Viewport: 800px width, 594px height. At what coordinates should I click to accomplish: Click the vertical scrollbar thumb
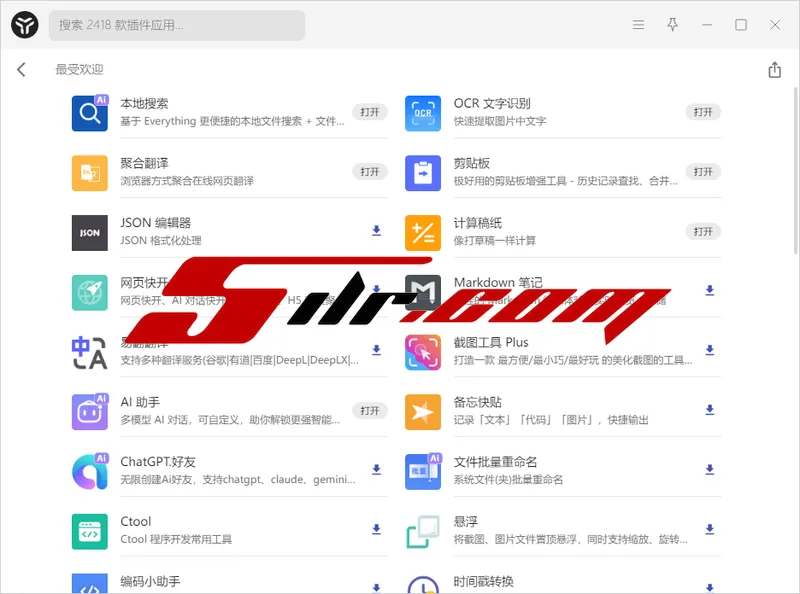coord(795,170)
